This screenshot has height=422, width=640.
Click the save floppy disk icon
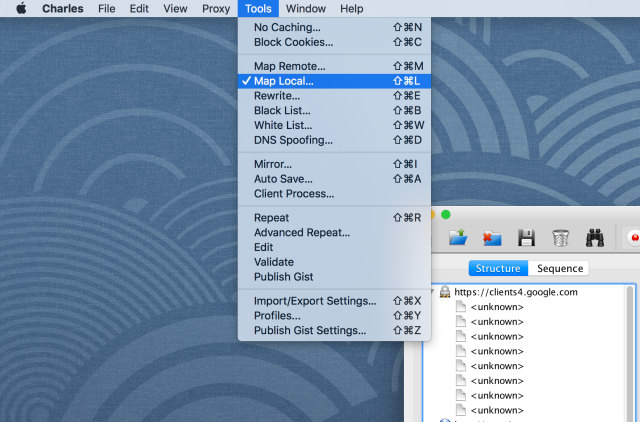point(526,238)
